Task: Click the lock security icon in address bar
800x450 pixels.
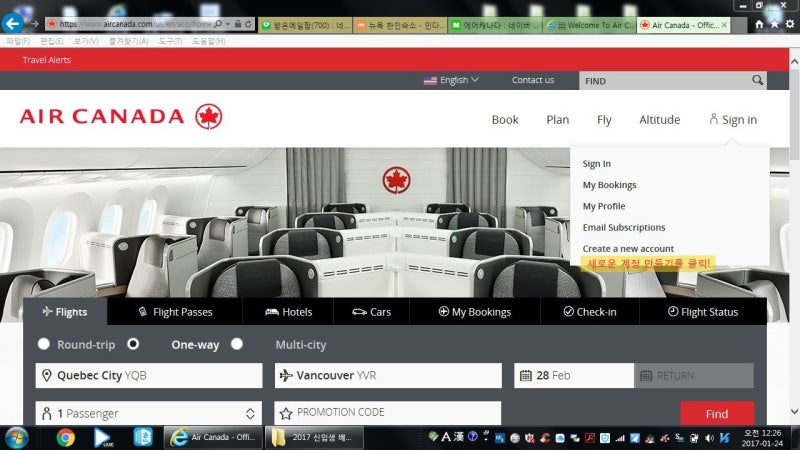Action: (x=238, y=24)
